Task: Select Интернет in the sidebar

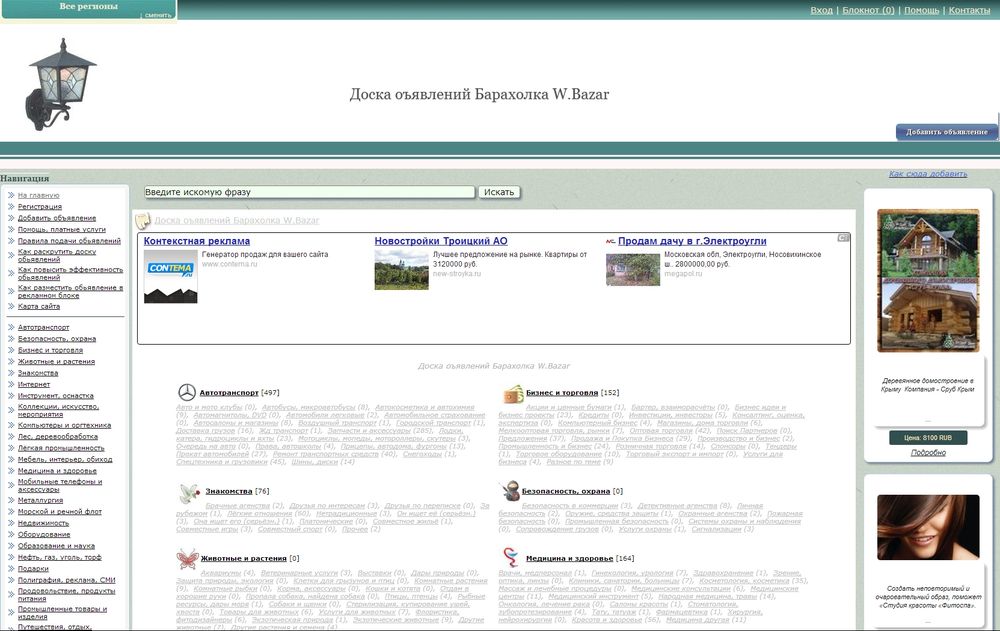Action: point(34,385)
